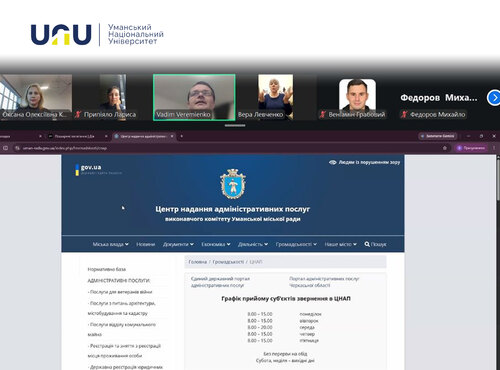Expand the Документи dropdown menu

pos(178,244)
